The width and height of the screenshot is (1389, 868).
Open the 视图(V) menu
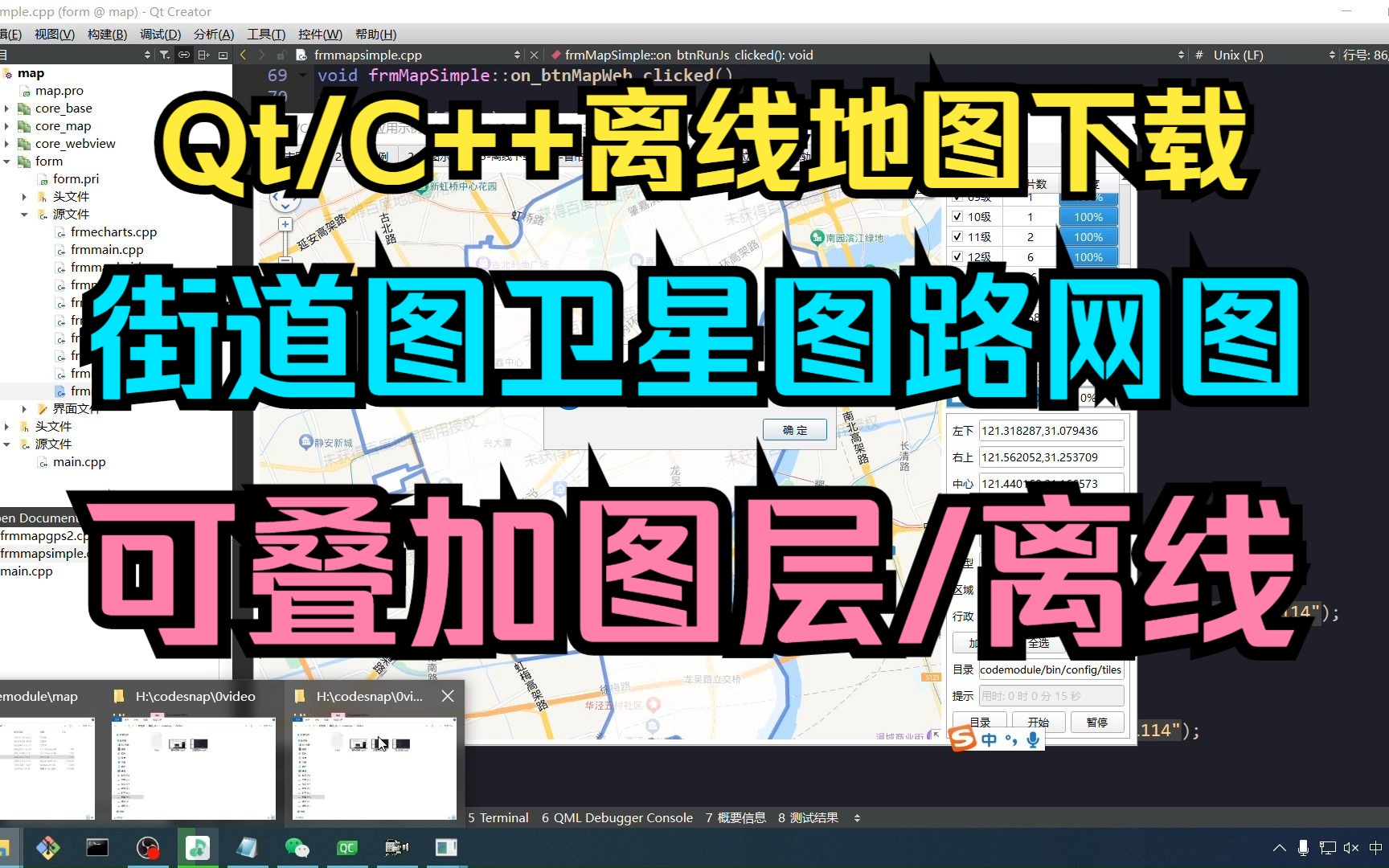(55, 34)
